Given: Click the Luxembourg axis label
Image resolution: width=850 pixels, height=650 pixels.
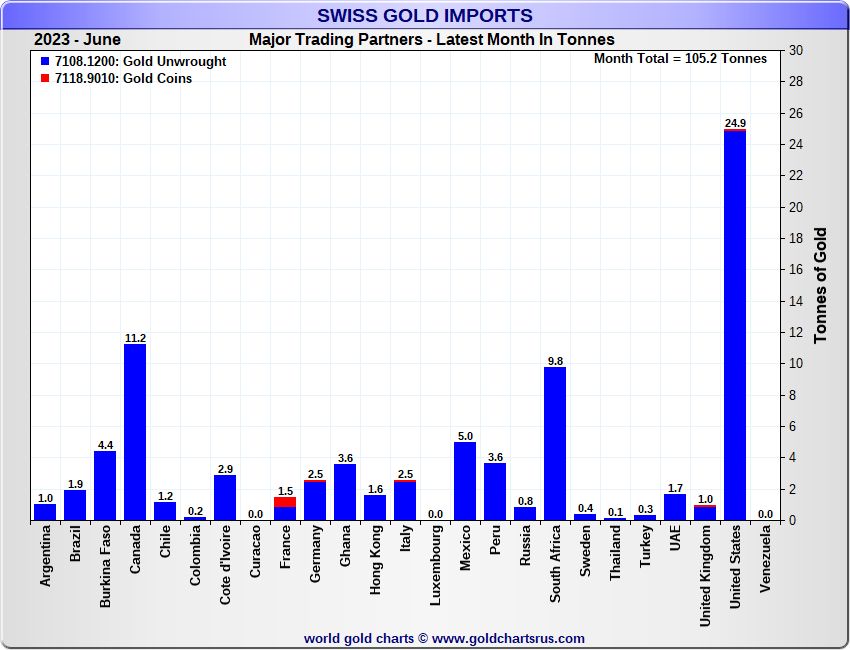Looking at the screenshot, I should pyautogui.click(x=435, y=566).
